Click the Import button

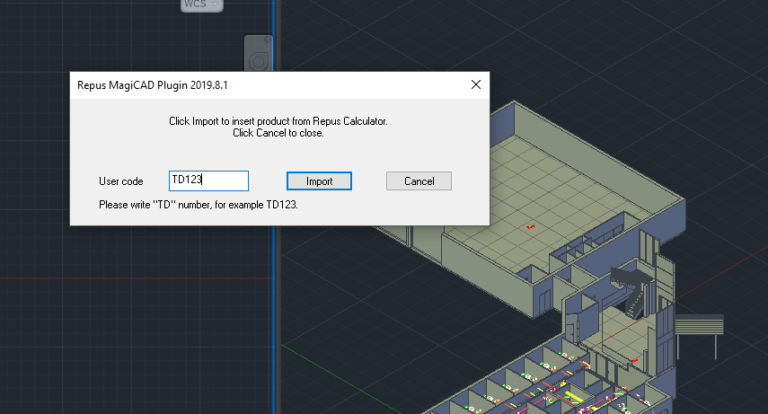pyautogui.click(x=319, y=181)
